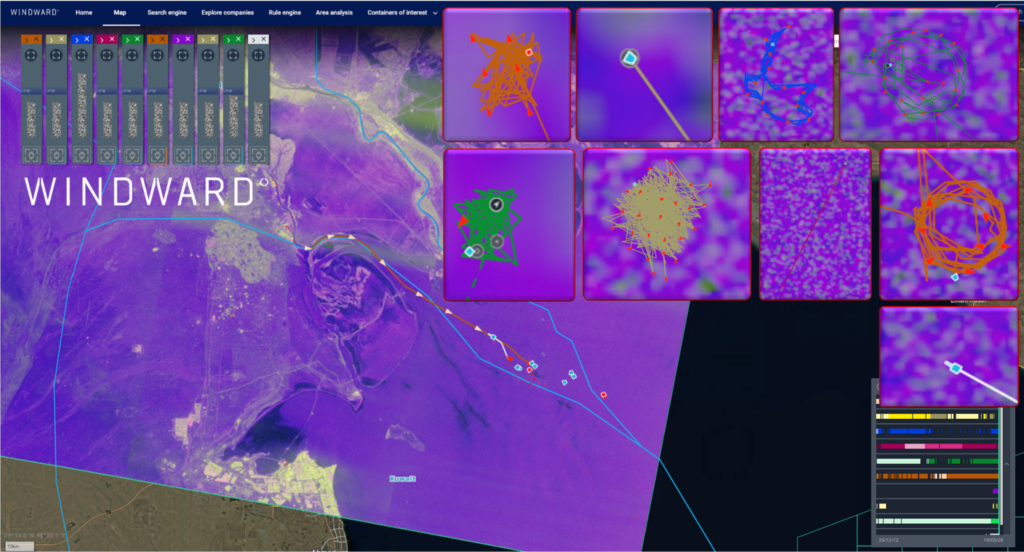Expand the blue vessel card chevron
1024x552 pixels.
click(76, 40)
